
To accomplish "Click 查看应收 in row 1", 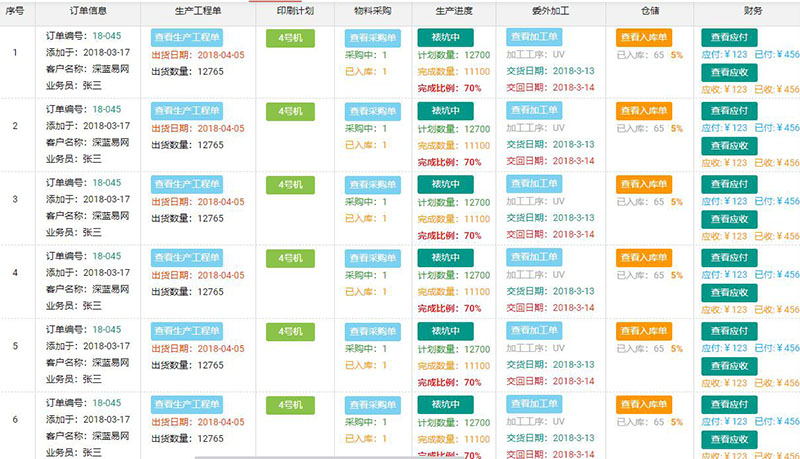I will coord(729,72).
